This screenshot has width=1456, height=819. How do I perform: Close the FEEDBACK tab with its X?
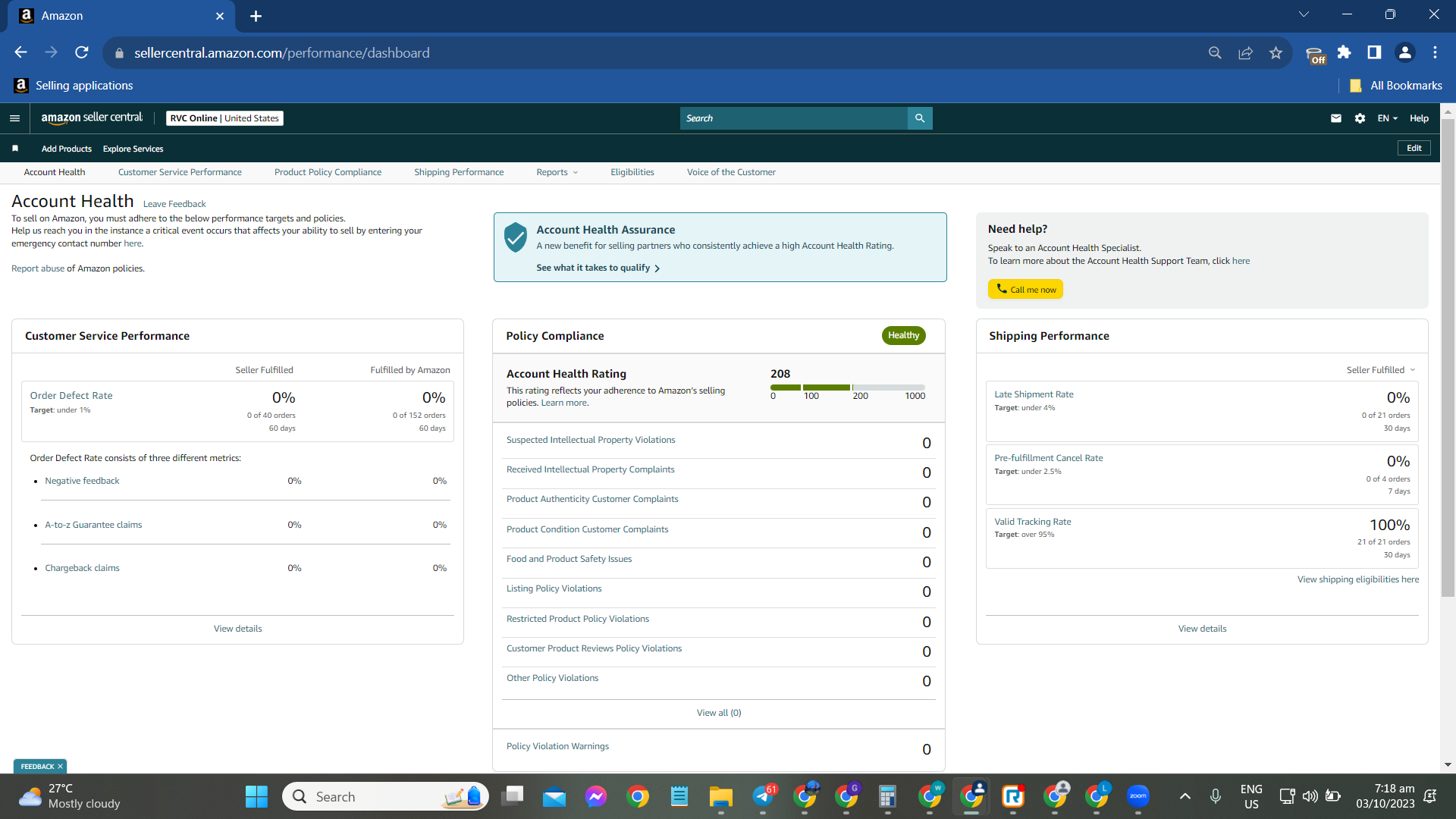[x=61, y=767]
